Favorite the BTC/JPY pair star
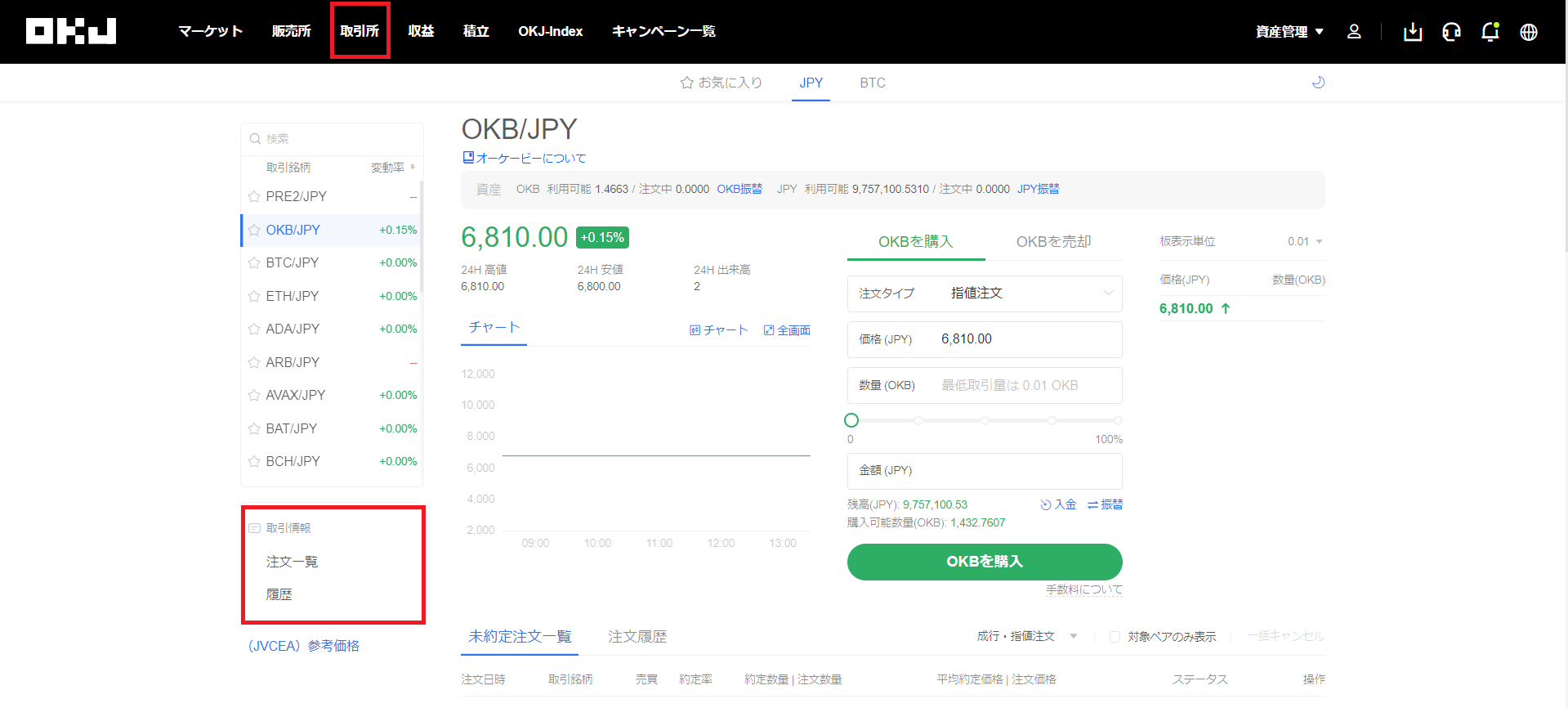This screenshot has width=1568, height=708. click(254, 263)
